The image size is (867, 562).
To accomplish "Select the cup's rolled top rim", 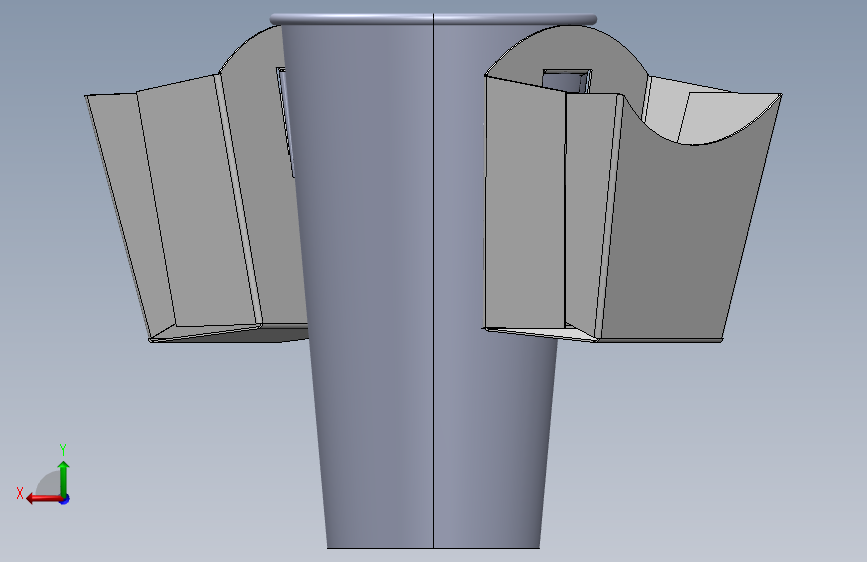I will coord(433,19).
